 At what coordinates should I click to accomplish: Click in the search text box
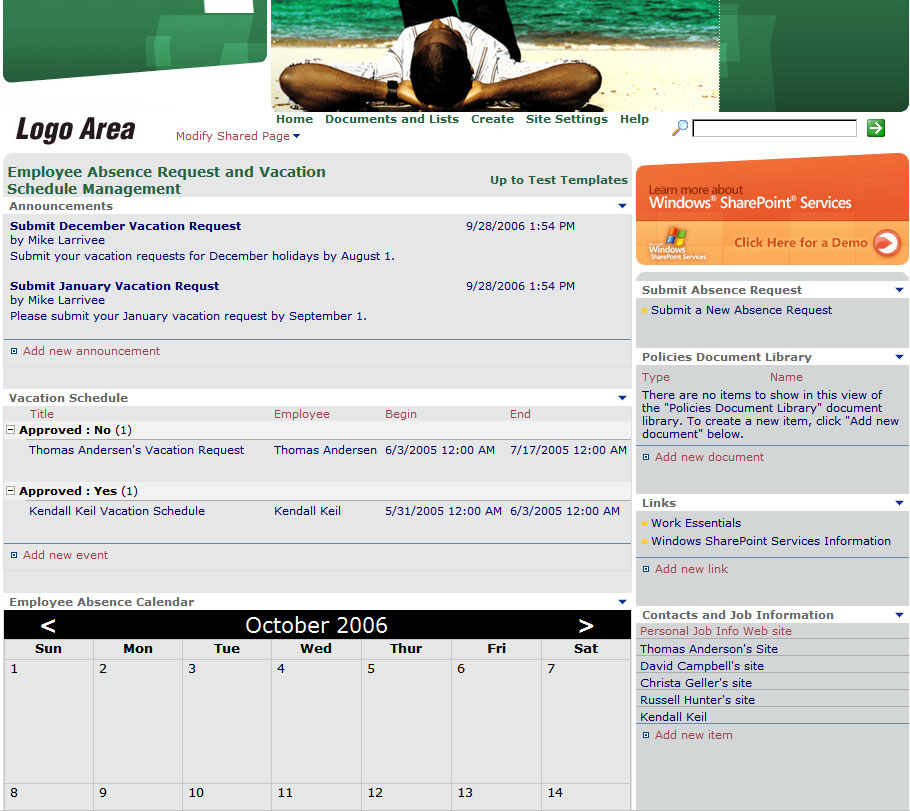pyautogui.click(x=774, y=128)
